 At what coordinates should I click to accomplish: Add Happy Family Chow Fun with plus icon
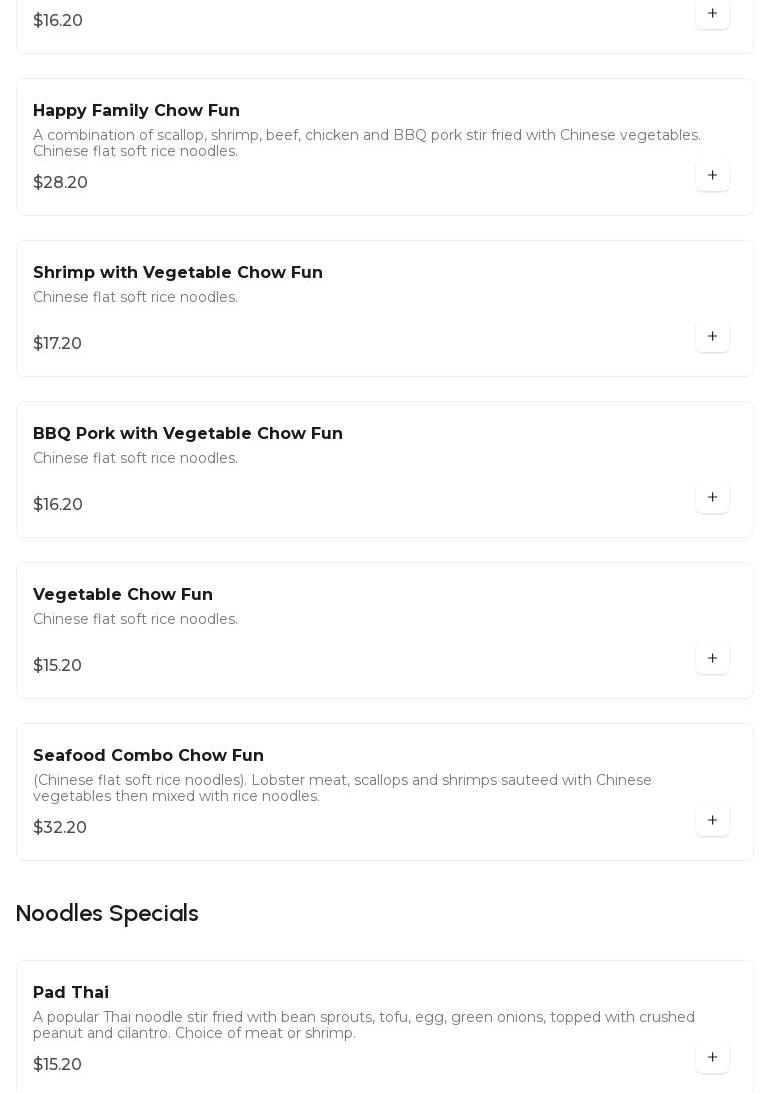(x=712, y=176)
